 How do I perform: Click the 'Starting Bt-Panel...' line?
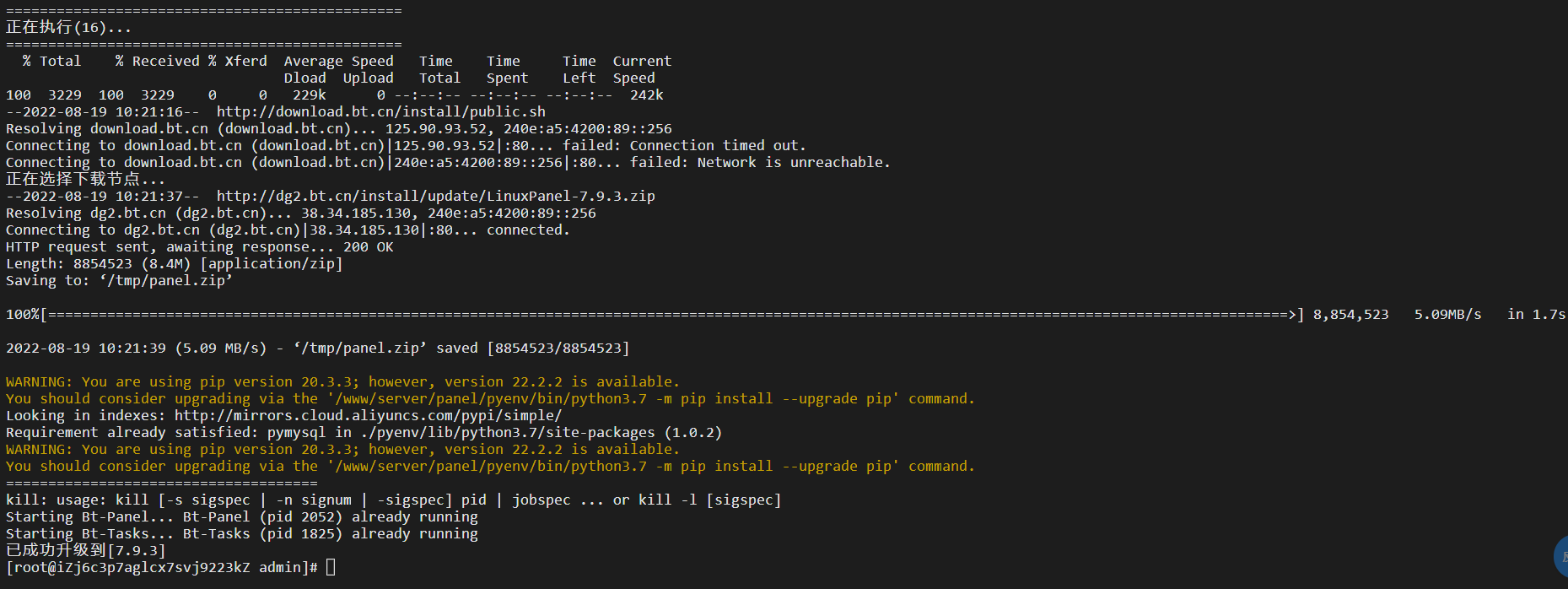click(242, 516)
